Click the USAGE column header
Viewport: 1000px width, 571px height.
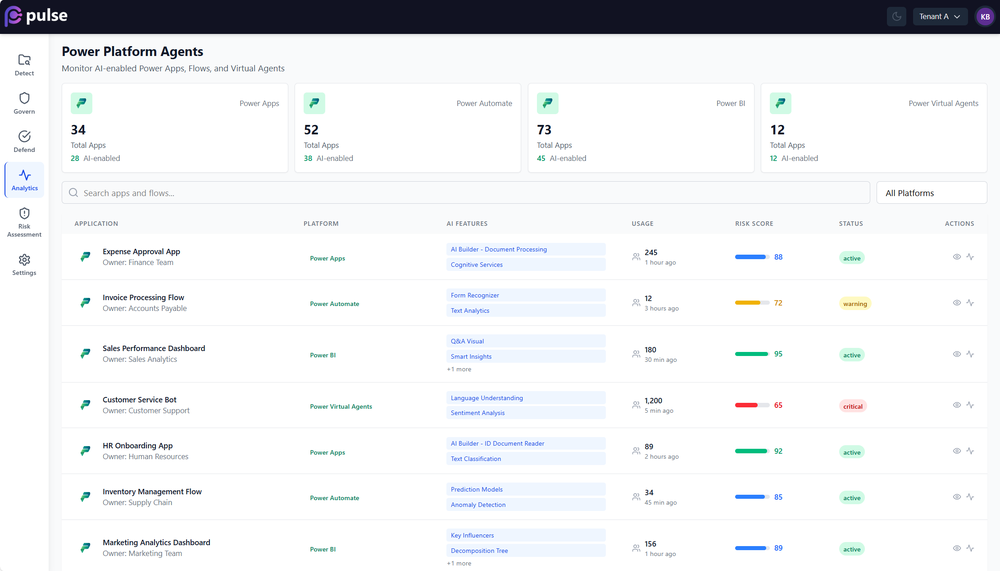[642, 223]
